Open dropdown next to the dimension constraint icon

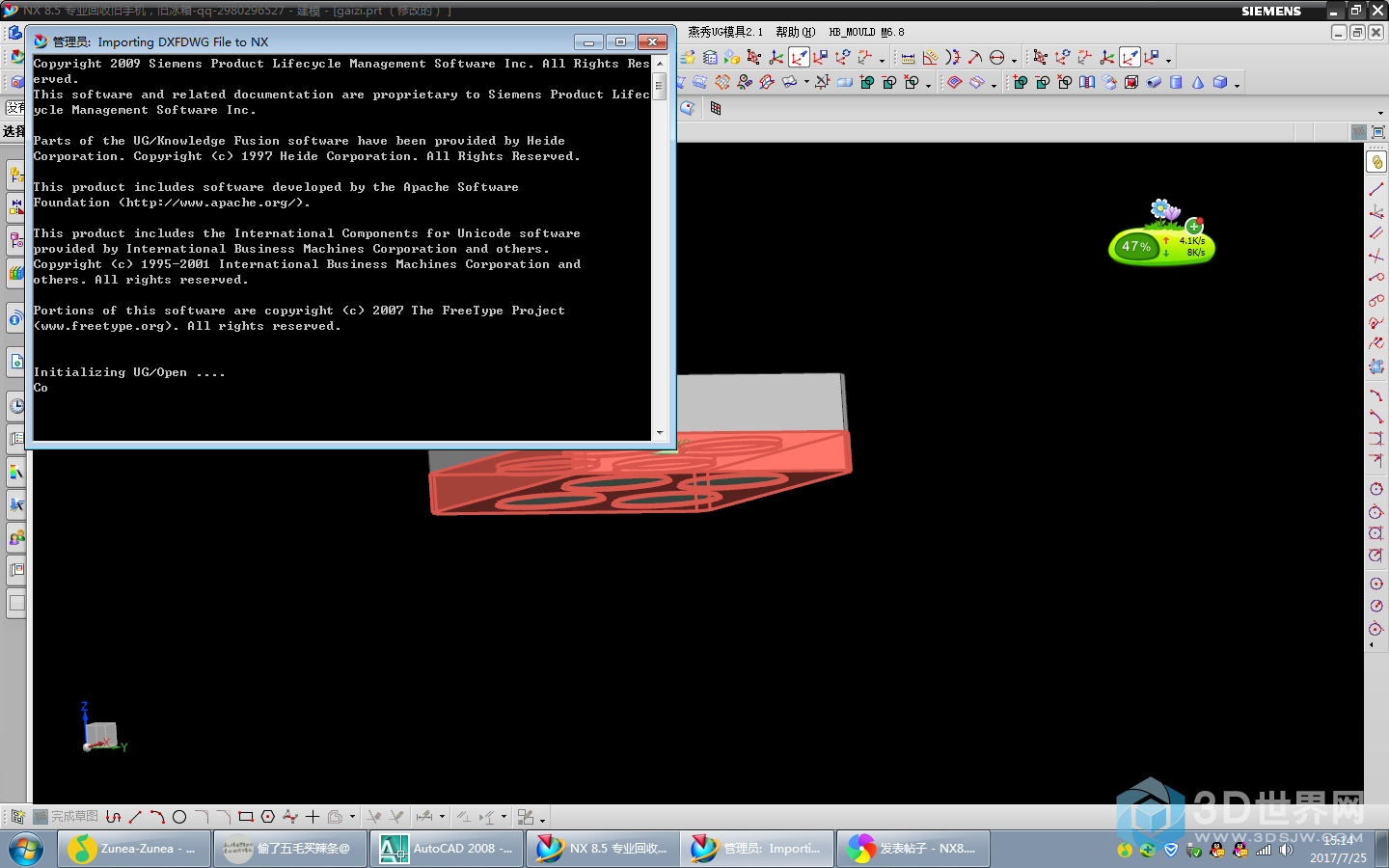pos(442,817)
